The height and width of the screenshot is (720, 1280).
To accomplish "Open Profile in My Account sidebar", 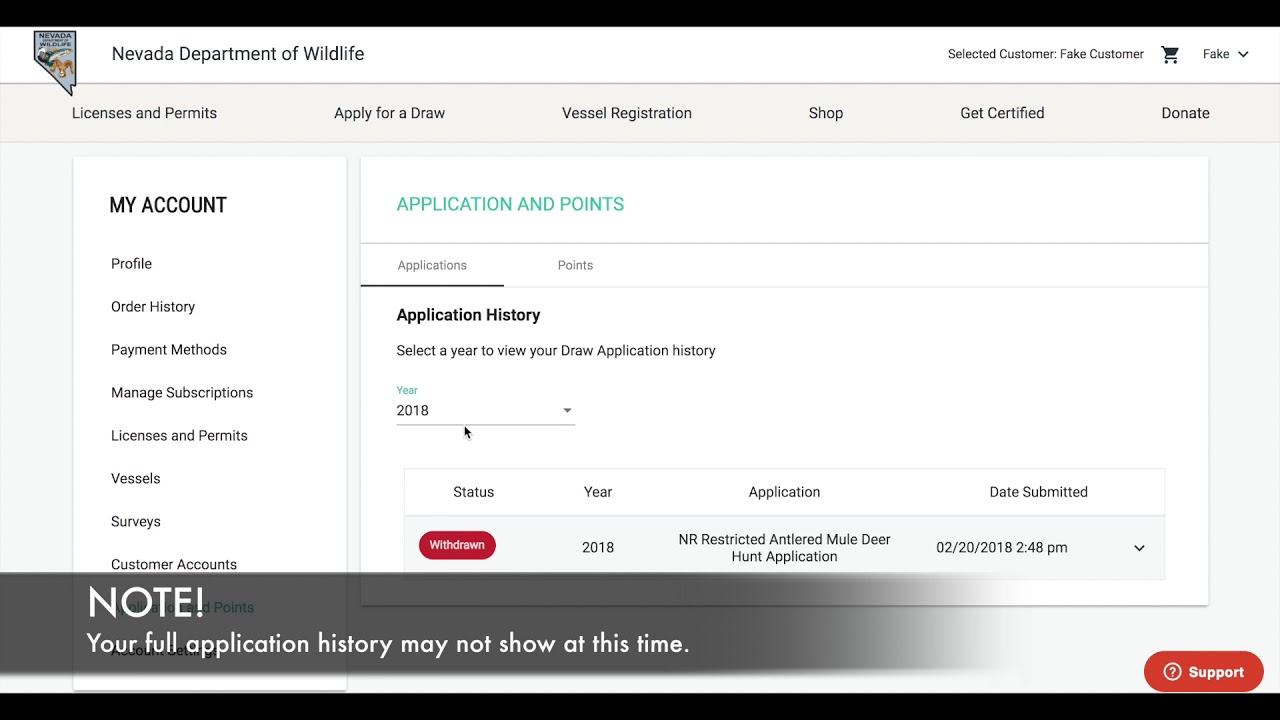I will (131, 264).
